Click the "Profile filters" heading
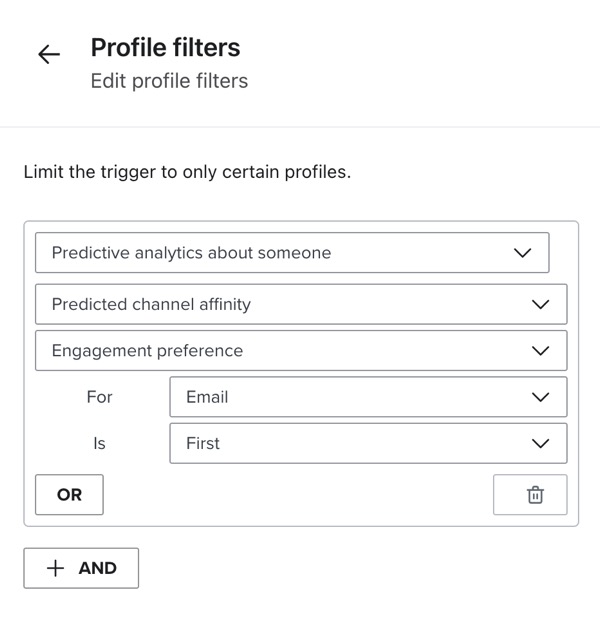The width and height of the screenshot is (600, 634). tap(165, 47)
